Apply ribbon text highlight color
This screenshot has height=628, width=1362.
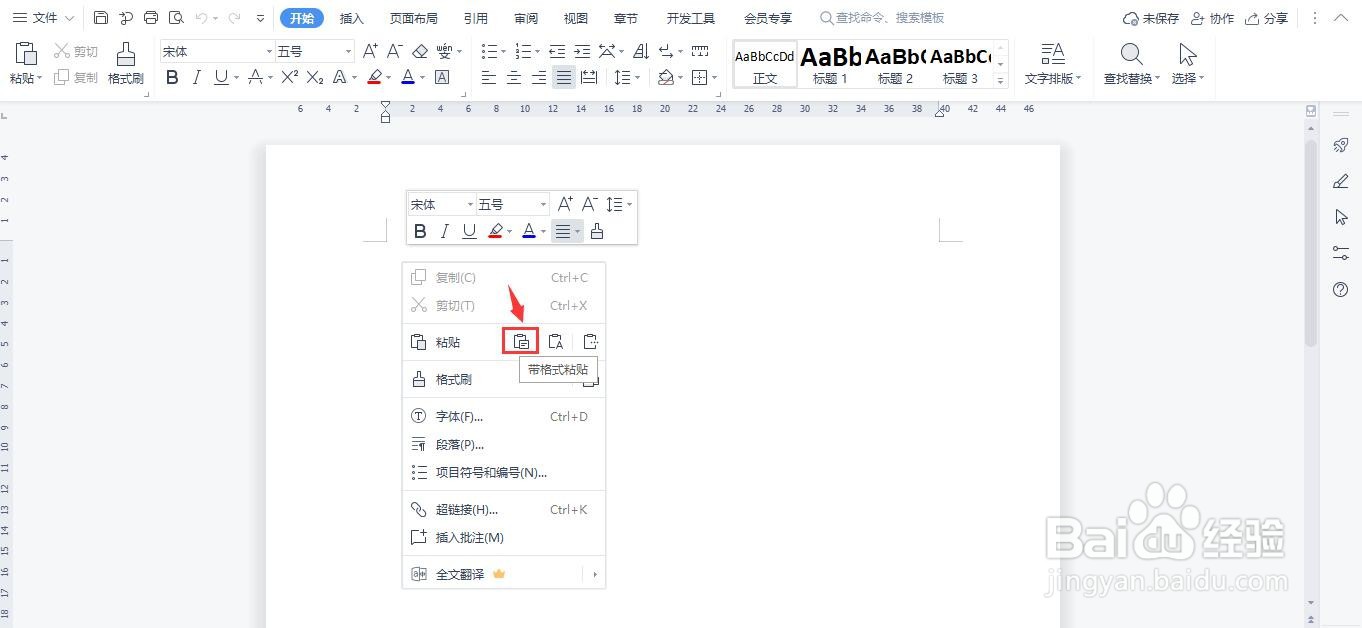point(374,77)
